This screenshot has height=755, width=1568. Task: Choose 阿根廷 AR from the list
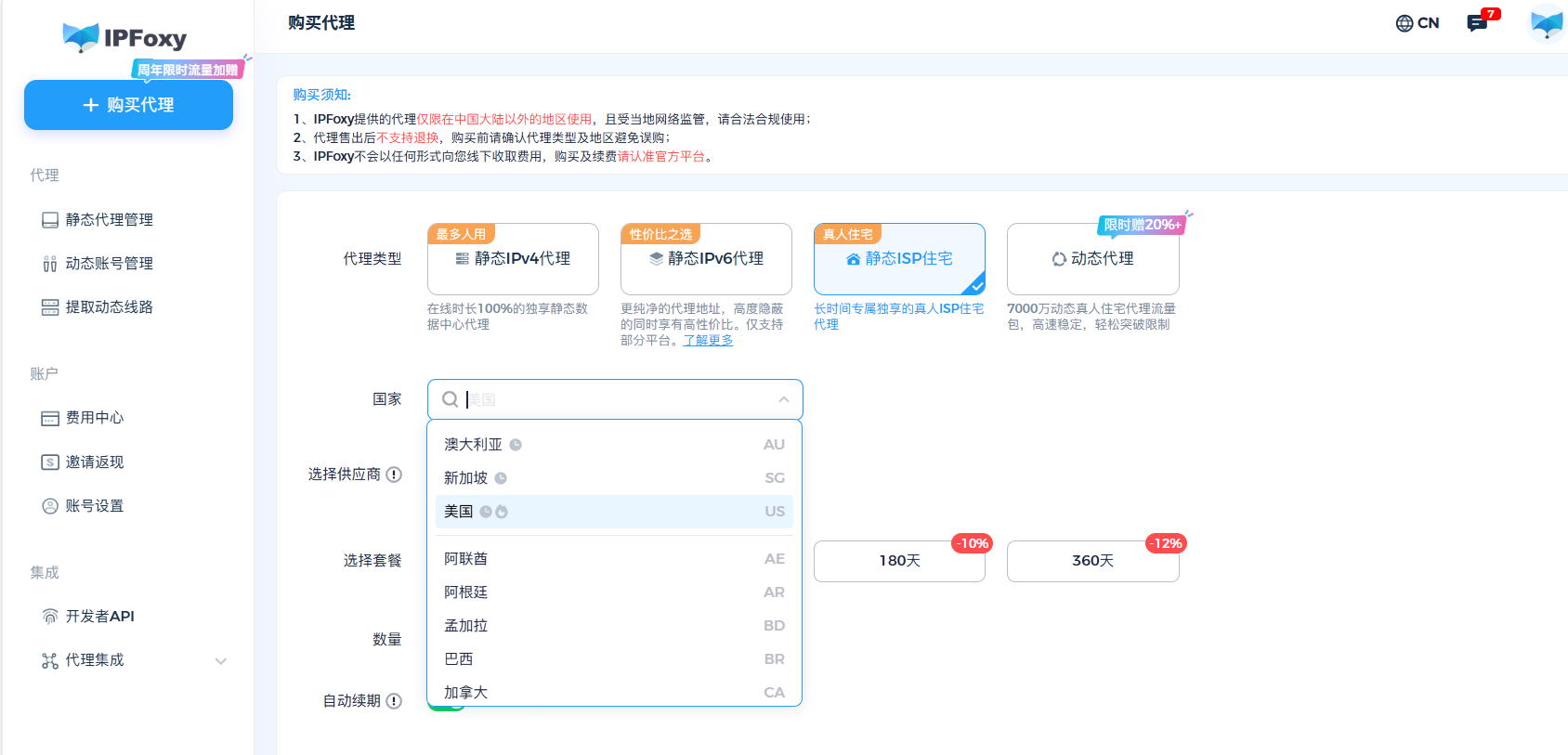(614, 592)
